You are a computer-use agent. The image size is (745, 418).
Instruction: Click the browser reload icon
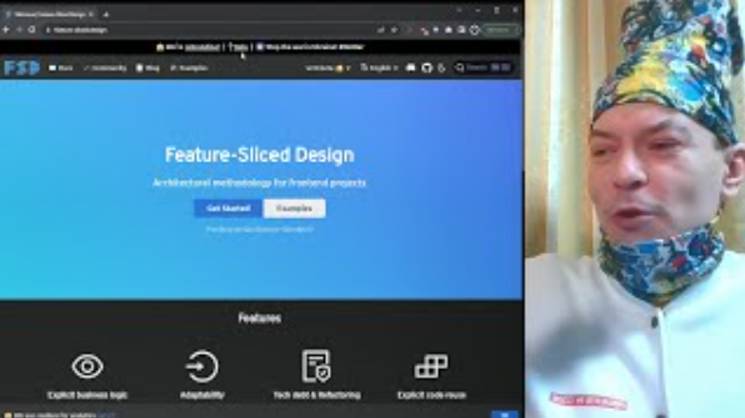click(x=32, y=29)
